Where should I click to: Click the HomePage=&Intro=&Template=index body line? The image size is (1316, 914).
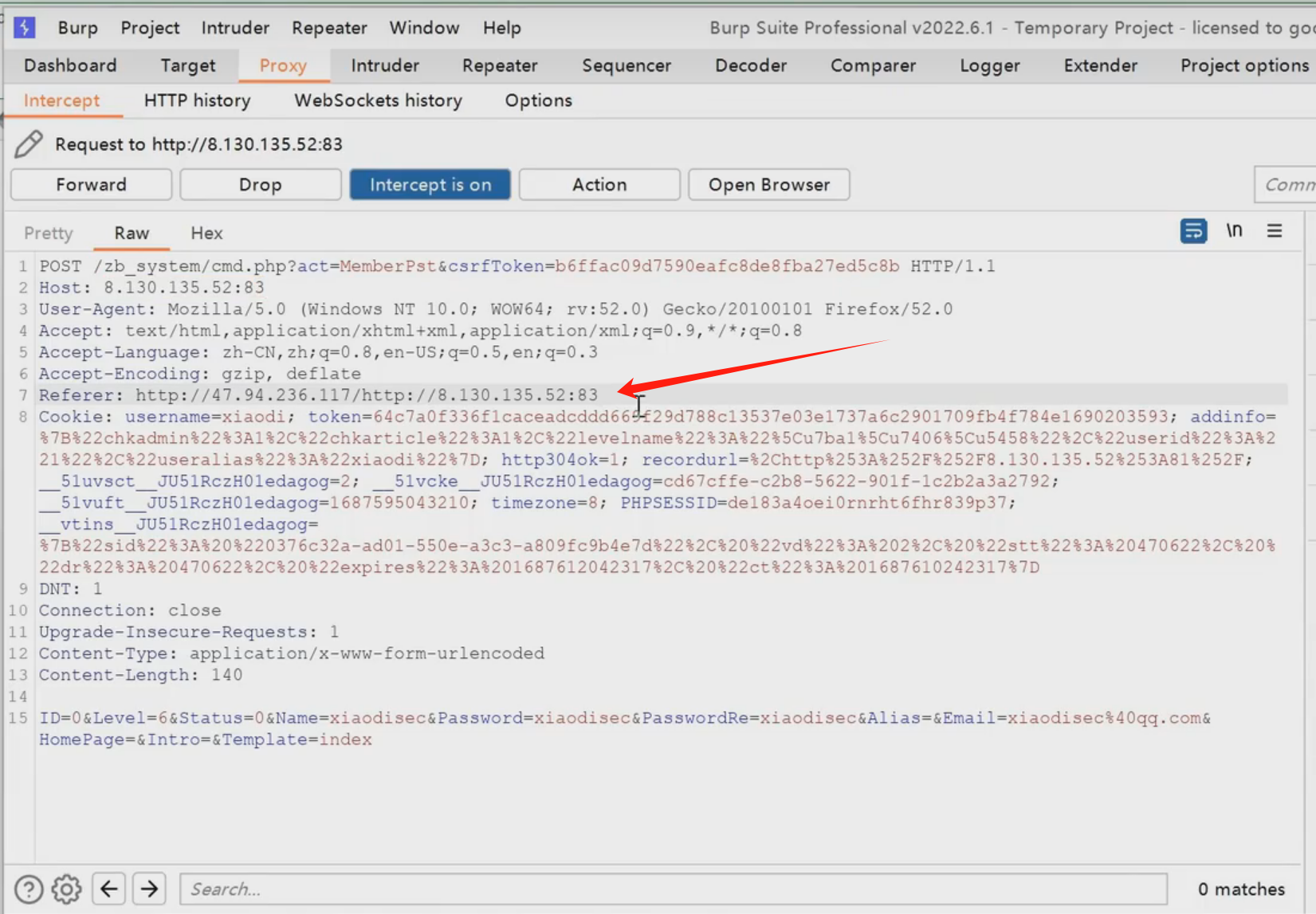tap(206, 739)
